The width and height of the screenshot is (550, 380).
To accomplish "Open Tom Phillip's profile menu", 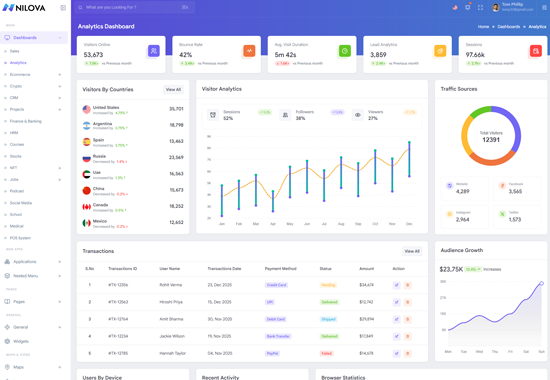I will point(513,7).
